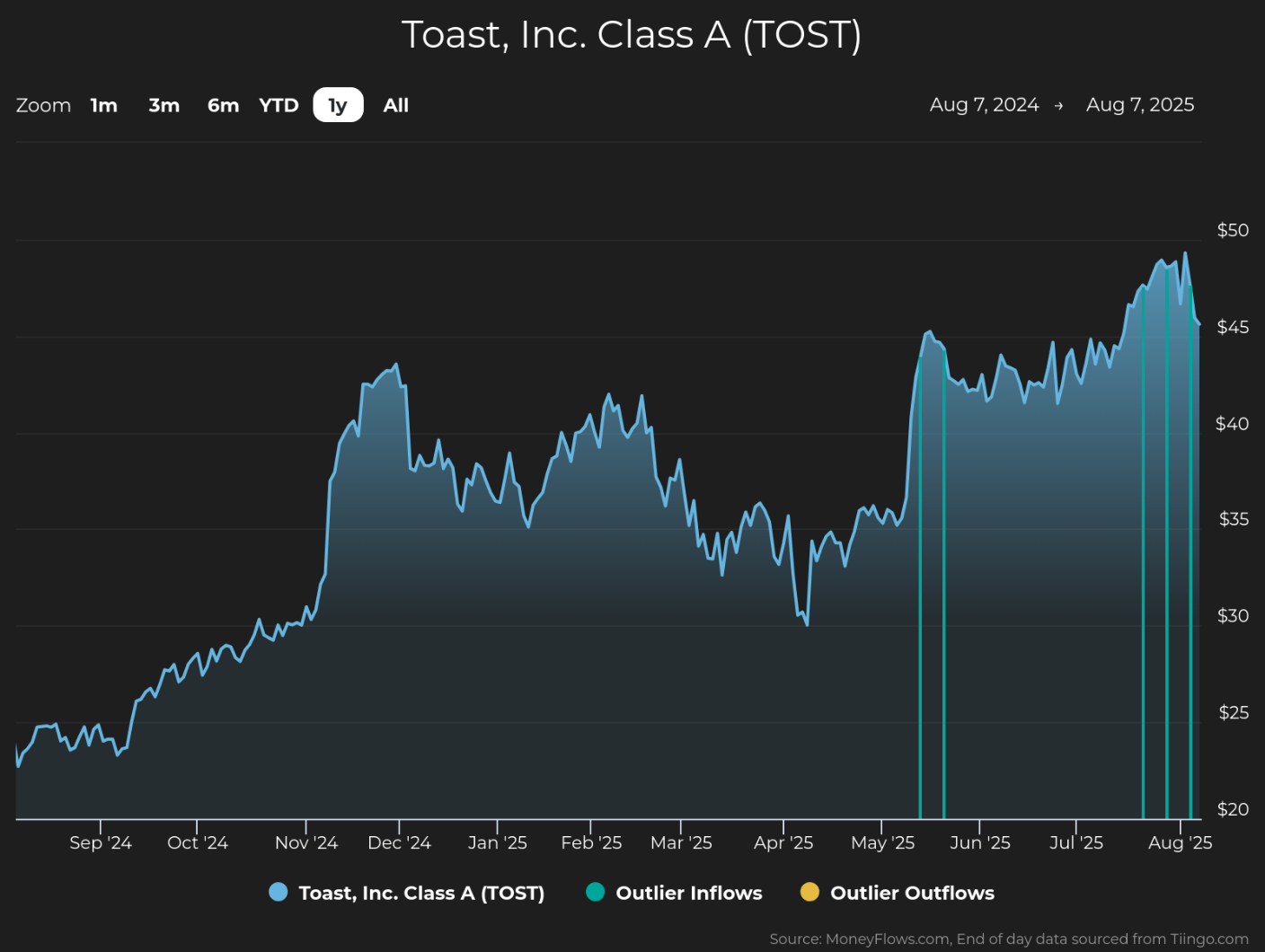
Task: Click the $20 y-axis label
Action: click(1233, 810)
